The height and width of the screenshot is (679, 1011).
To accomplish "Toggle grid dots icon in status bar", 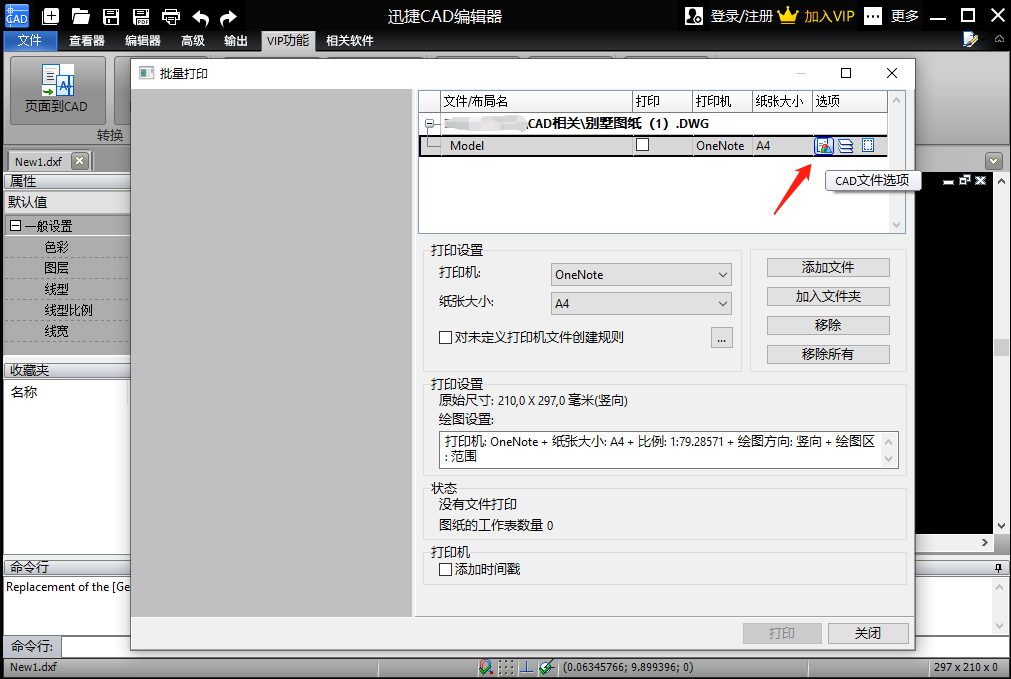I will point(506,667).
